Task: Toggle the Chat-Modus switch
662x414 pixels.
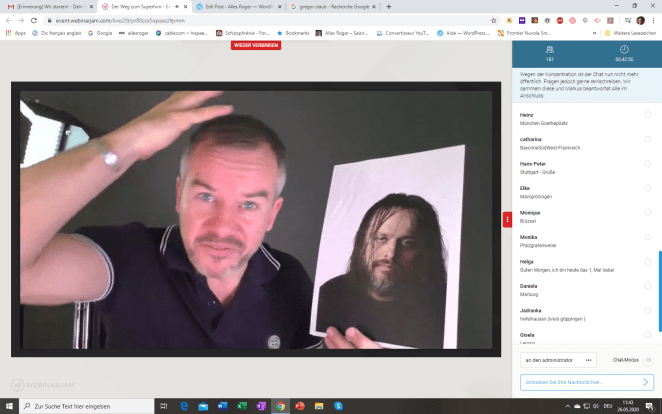Action: pyautogui.click(x=648, y=359)
